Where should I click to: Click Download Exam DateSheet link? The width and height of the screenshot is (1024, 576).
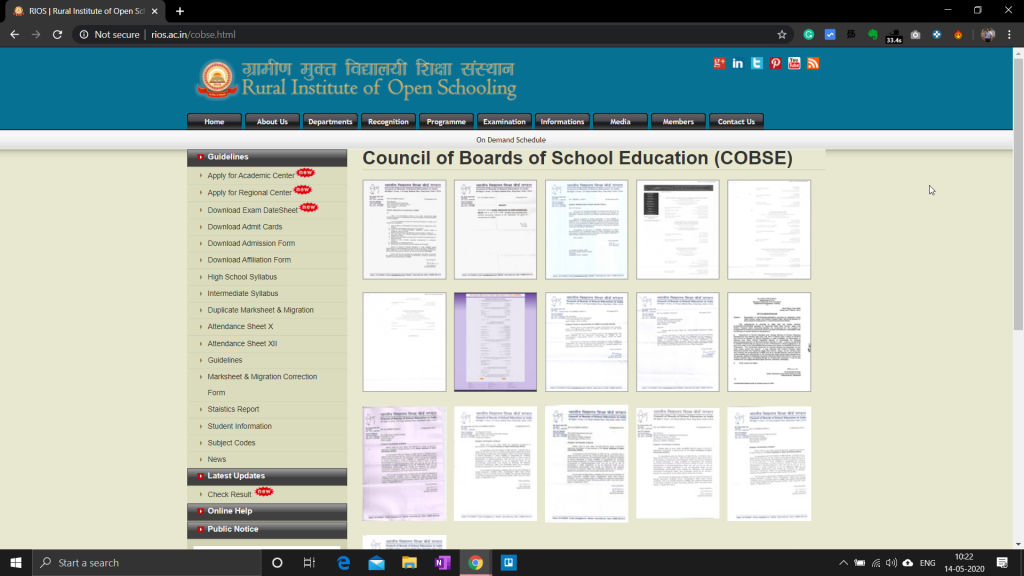pos(252,210)
